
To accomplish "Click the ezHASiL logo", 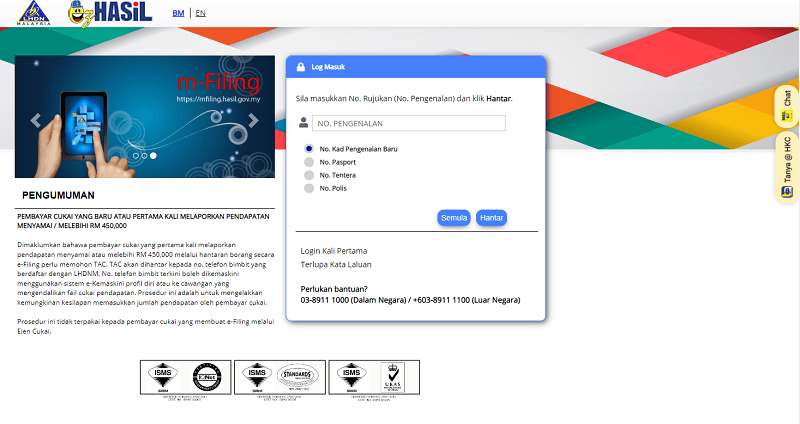I will (110, 14).
